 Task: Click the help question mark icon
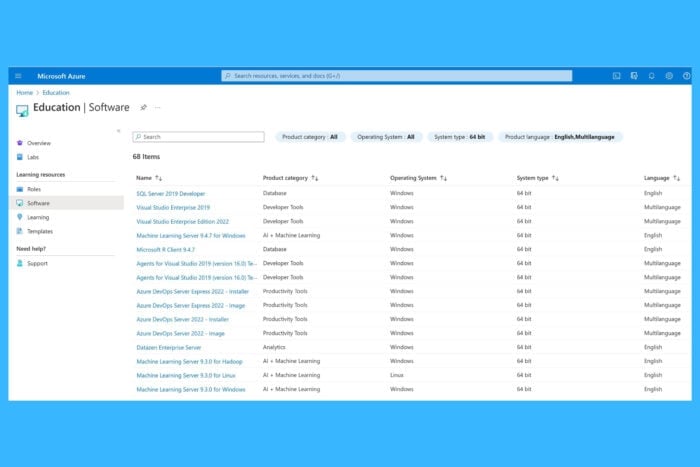coord(686,76)
